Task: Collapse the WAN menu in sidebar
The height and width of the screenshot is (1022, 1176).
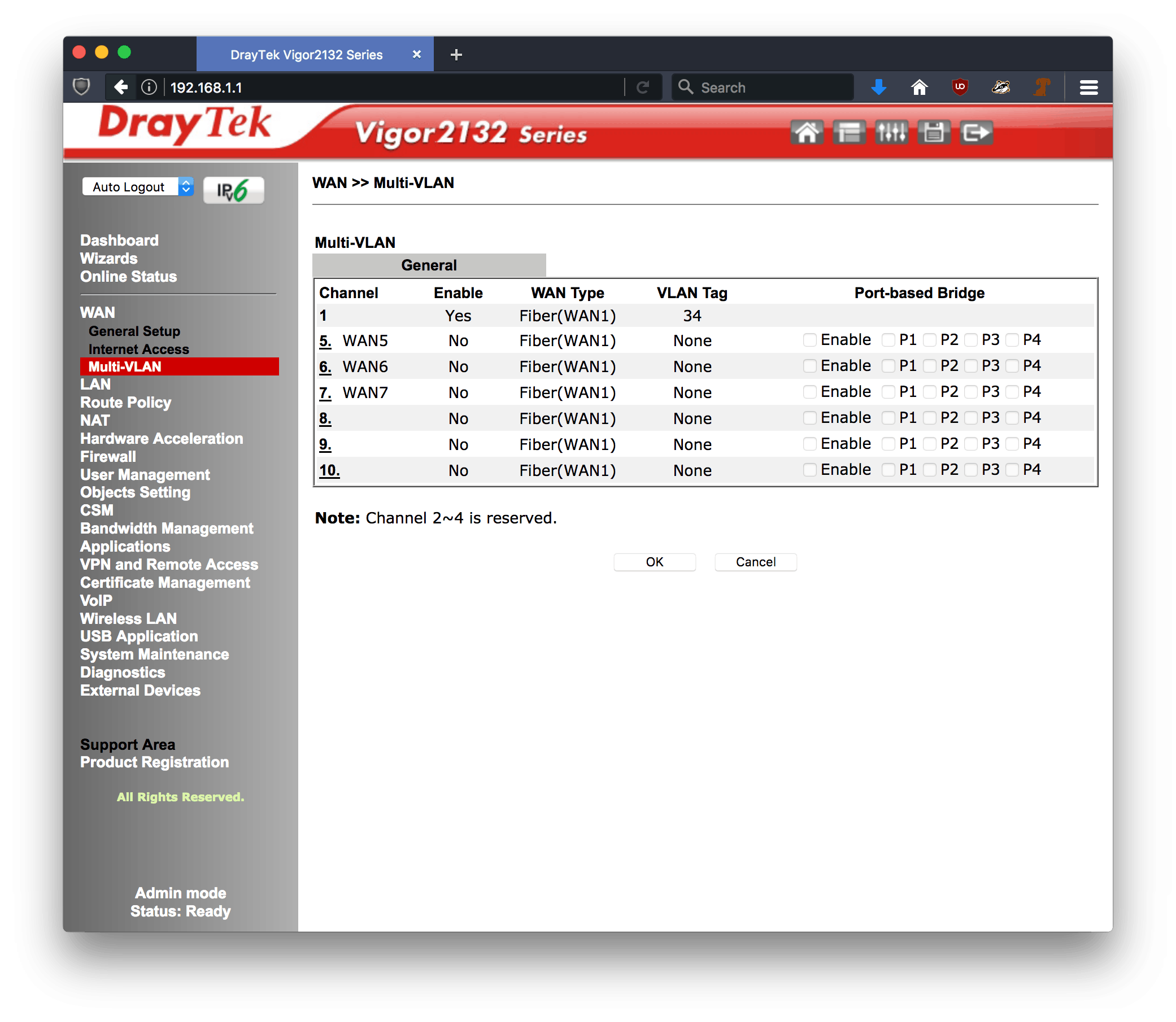Action: pos(98,313)
